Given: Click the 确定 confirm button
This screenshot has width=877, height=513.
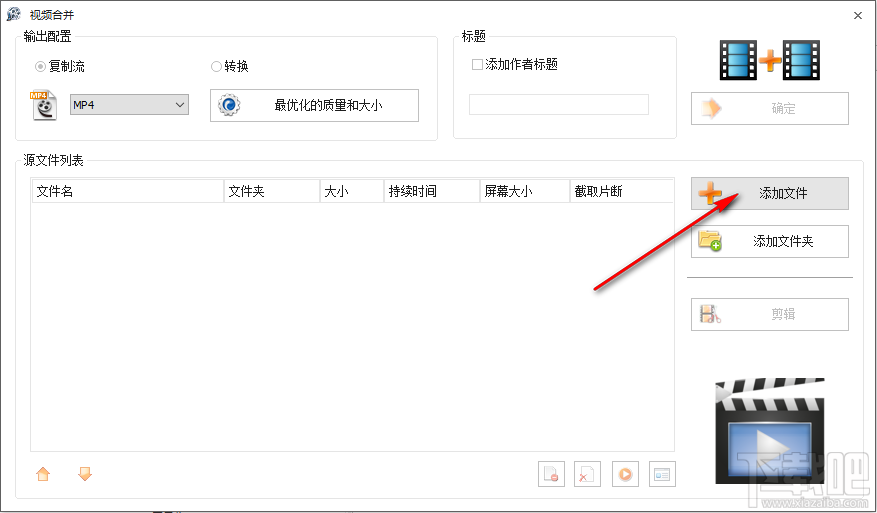Looking at the screenshot, I should click(x=770, y=109).
